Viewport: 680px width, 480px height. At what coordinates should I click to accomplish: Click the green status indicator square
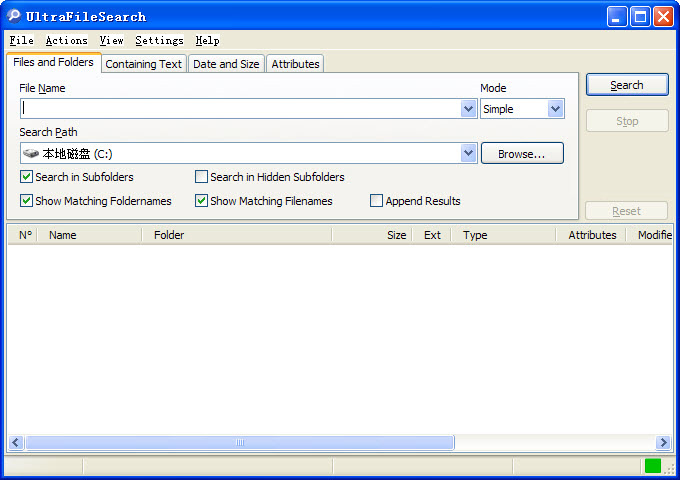[x=653, y=466]
